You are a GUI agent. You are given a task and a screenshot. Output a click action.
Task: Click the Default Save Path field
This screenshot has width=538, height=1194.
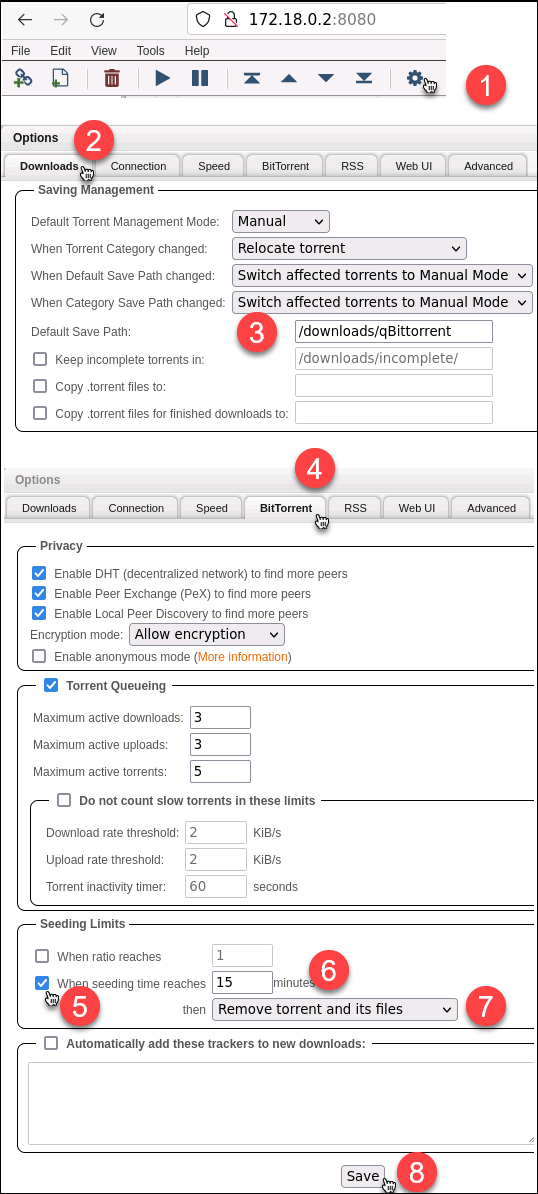(393, 331)
